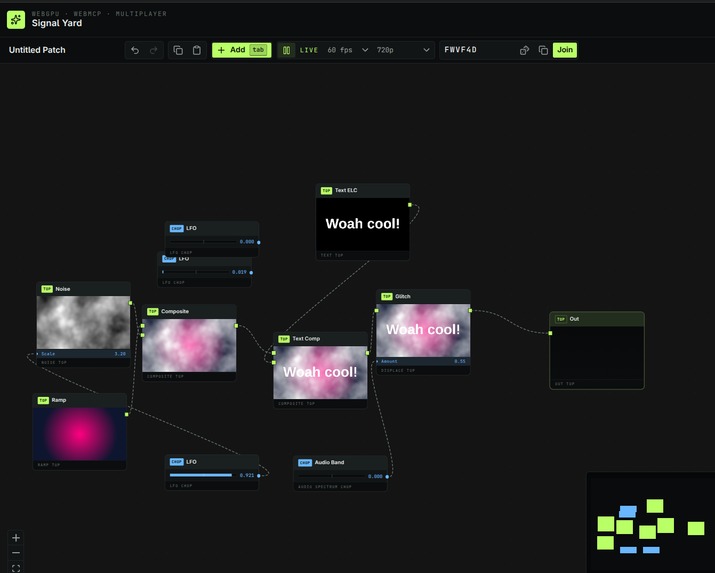Click the Text ELC black preview
This screenshot has width=715, height=573.
(x=363, y=224)
